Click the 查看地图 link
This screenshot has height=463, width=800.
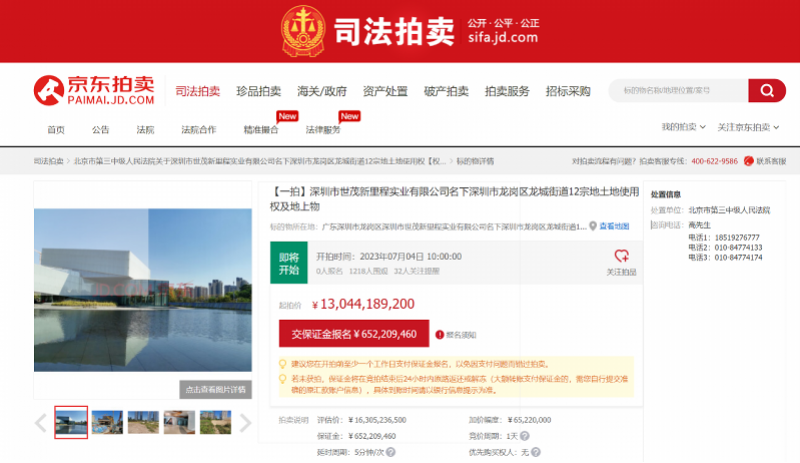614,226
